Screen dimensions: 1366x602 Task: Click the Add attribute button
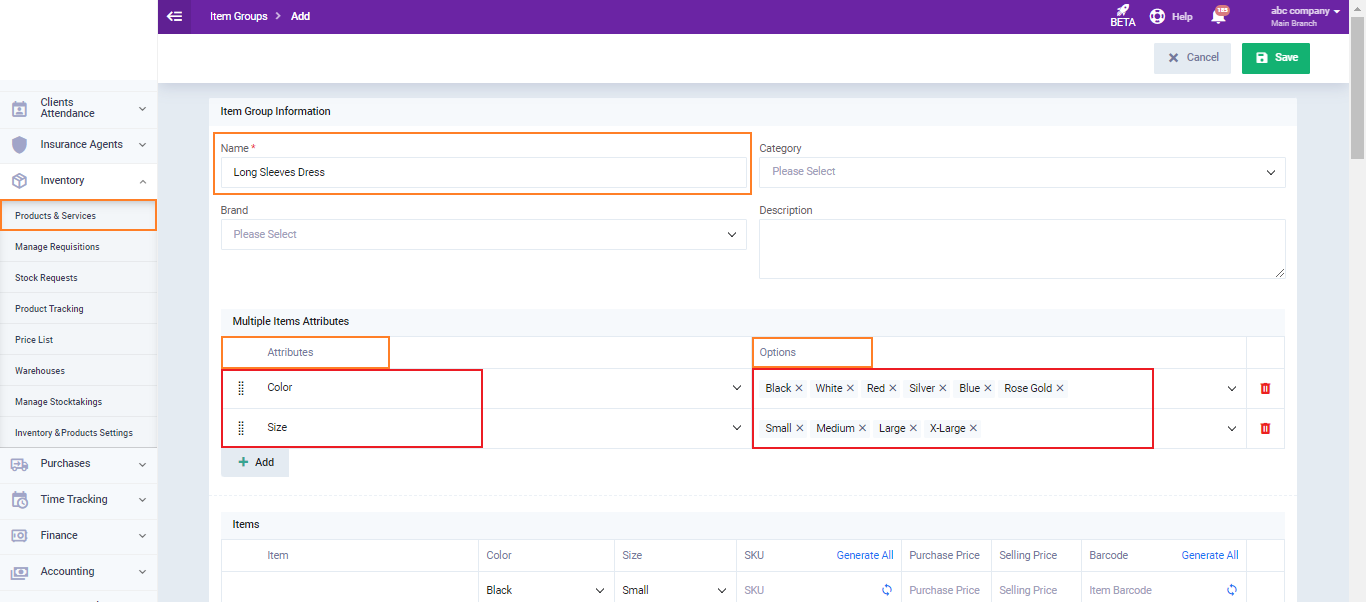pos(255,463)
